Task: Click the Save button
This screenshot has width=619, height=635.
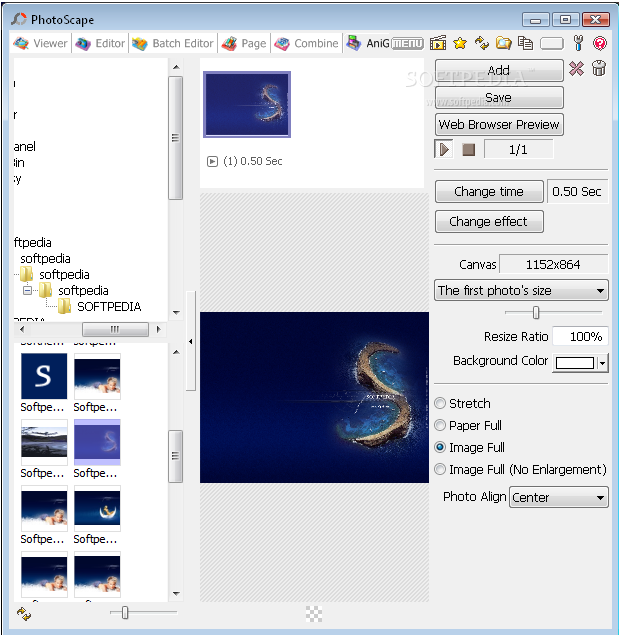Action: pos(499,98)
